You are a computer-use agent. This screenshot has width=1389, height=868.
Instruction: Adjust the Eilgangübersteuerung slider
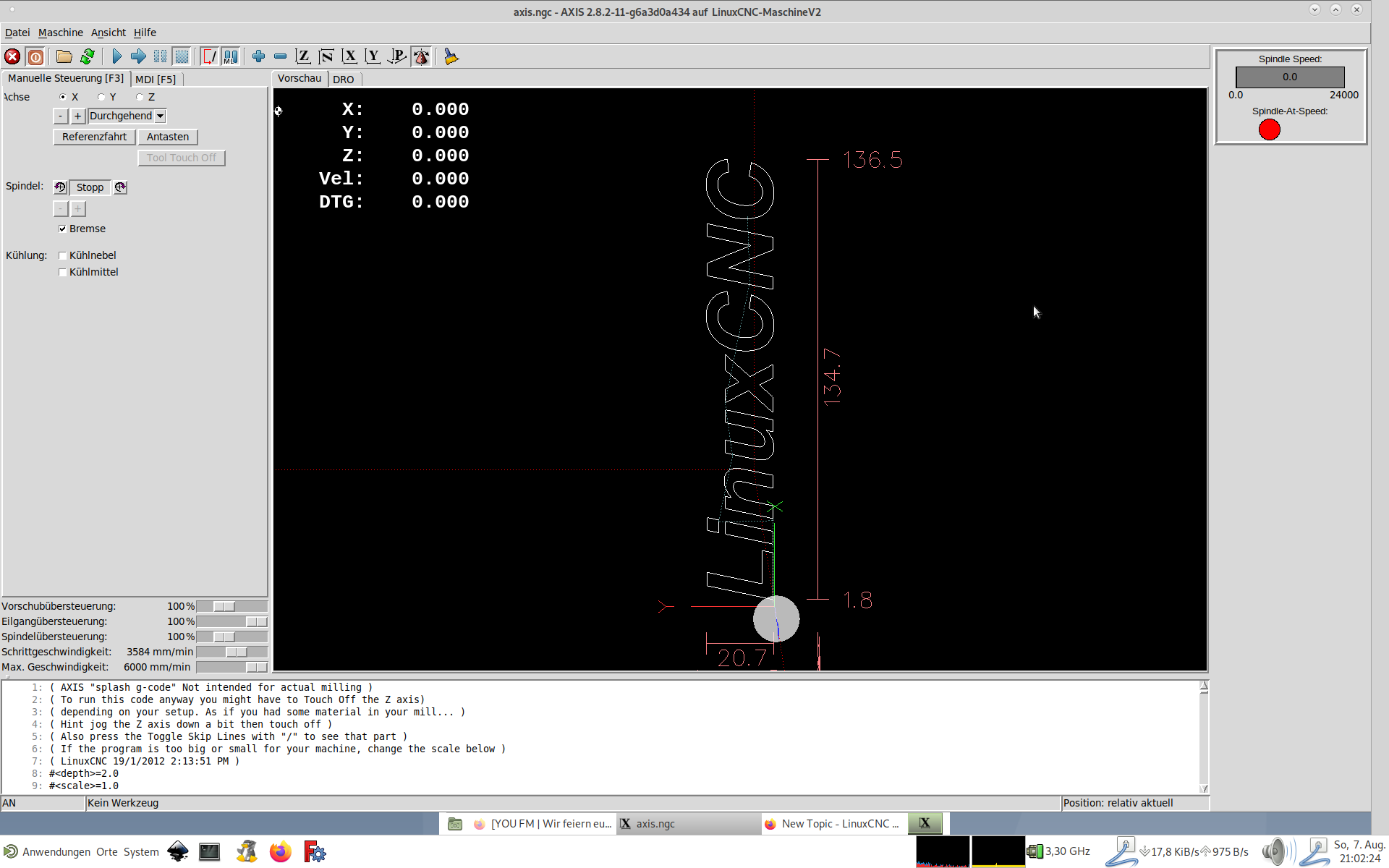231,621
